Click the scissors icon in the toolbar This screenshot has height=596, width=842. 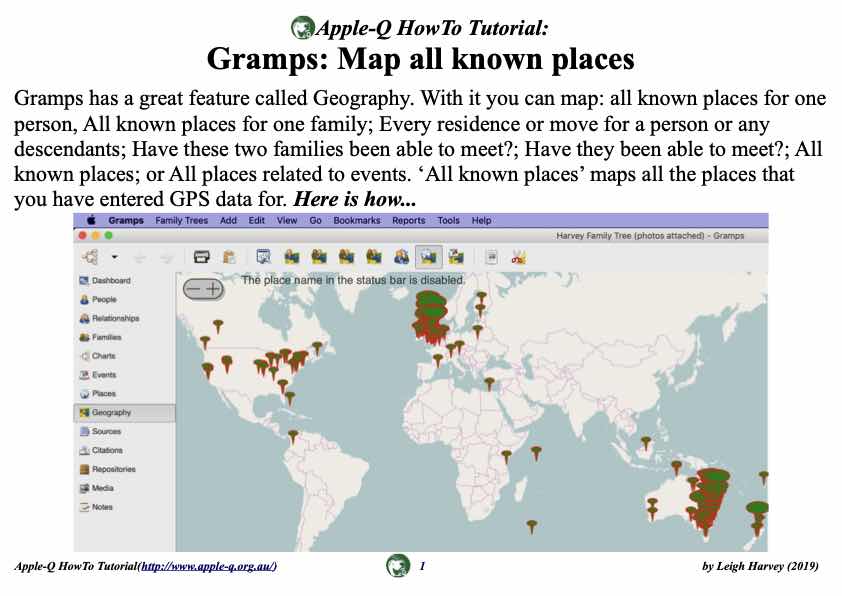coord(519,258)
